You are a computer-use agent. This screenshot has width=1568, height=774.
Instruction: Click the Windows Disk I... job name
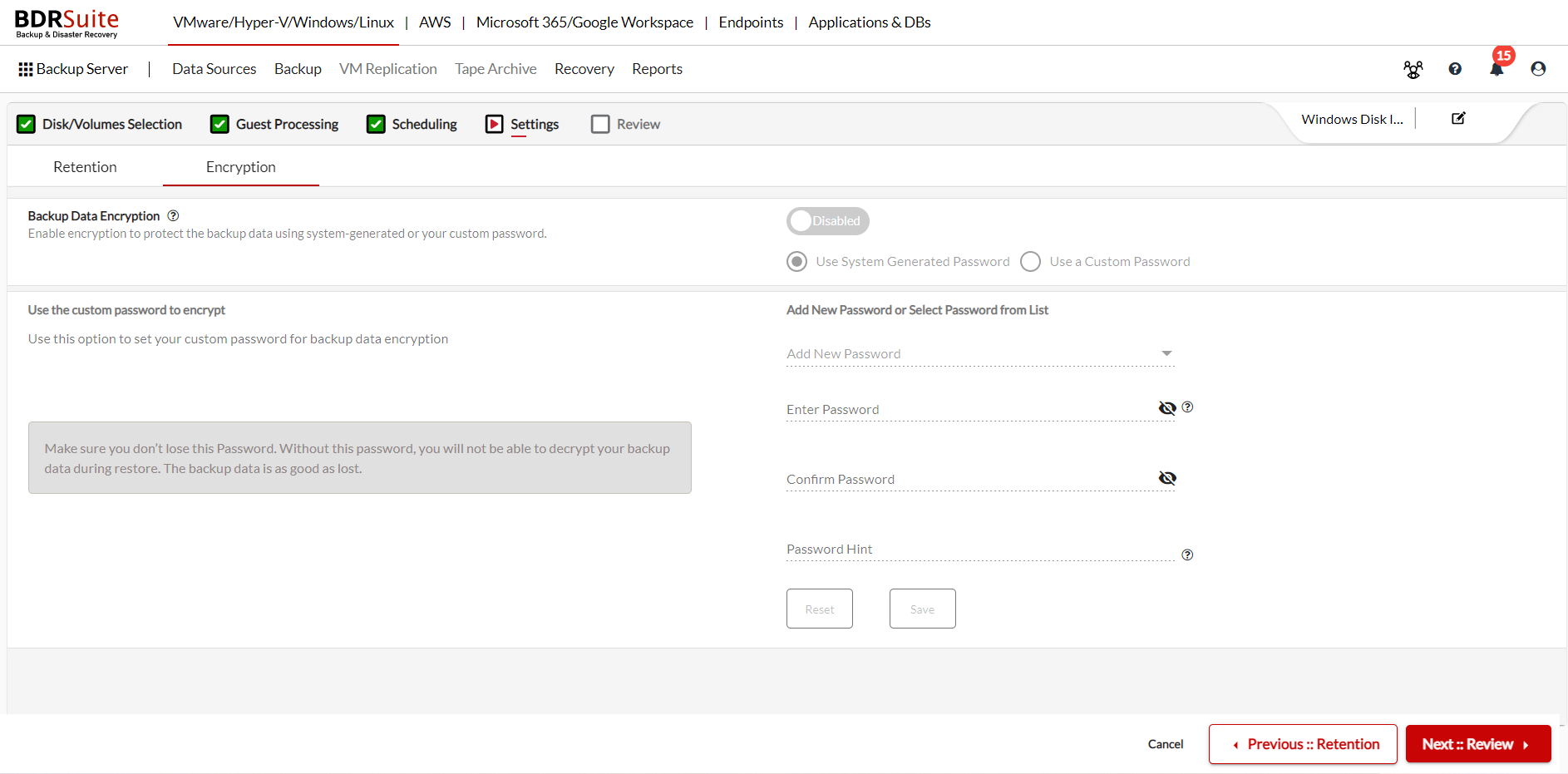[x=1352, y=120]
